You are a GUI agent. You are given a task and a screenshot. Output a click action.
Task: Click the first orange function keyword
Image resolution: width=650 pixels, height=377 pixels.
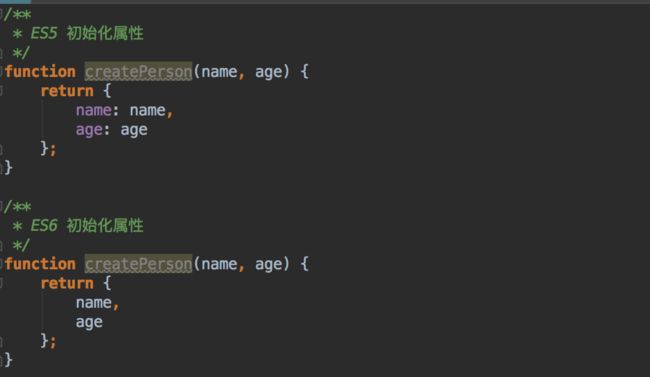click(x=40, y=71)
